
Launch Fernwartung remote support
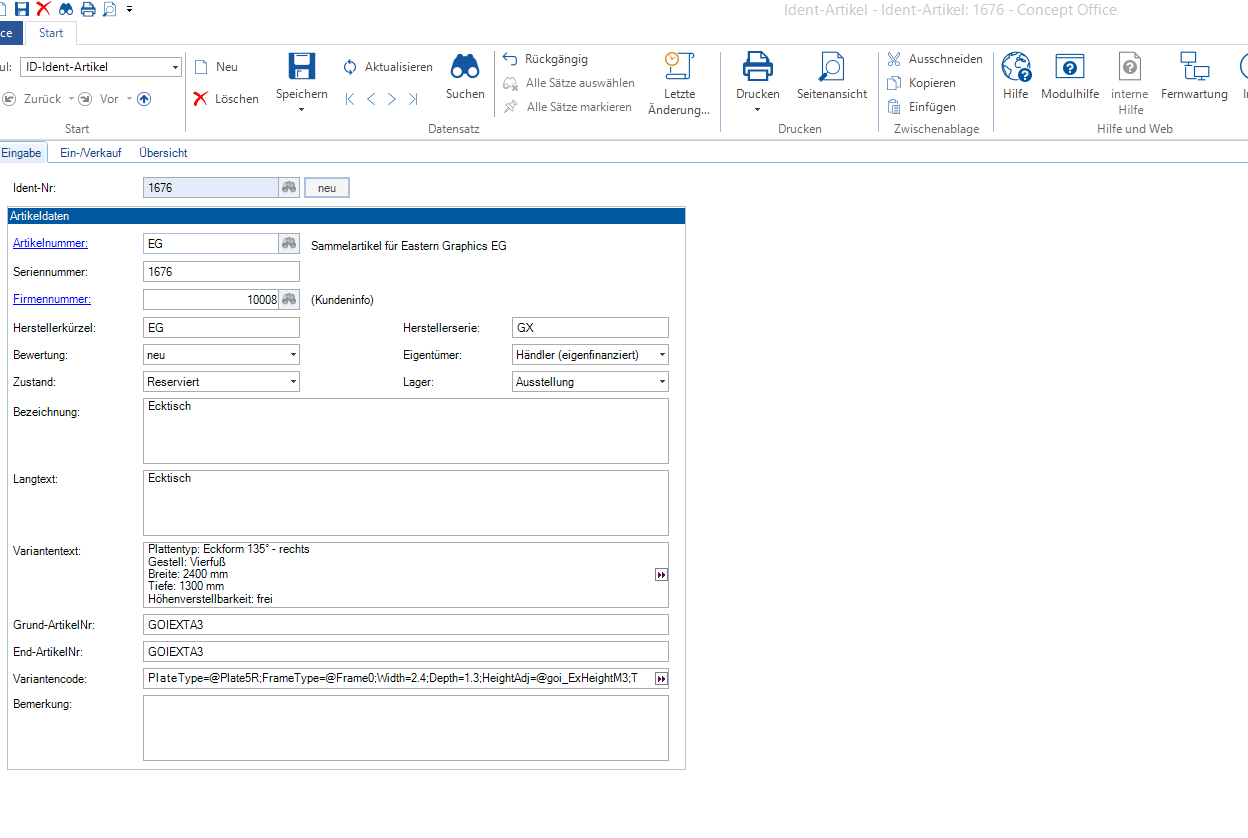click(x=1193, y=67)
